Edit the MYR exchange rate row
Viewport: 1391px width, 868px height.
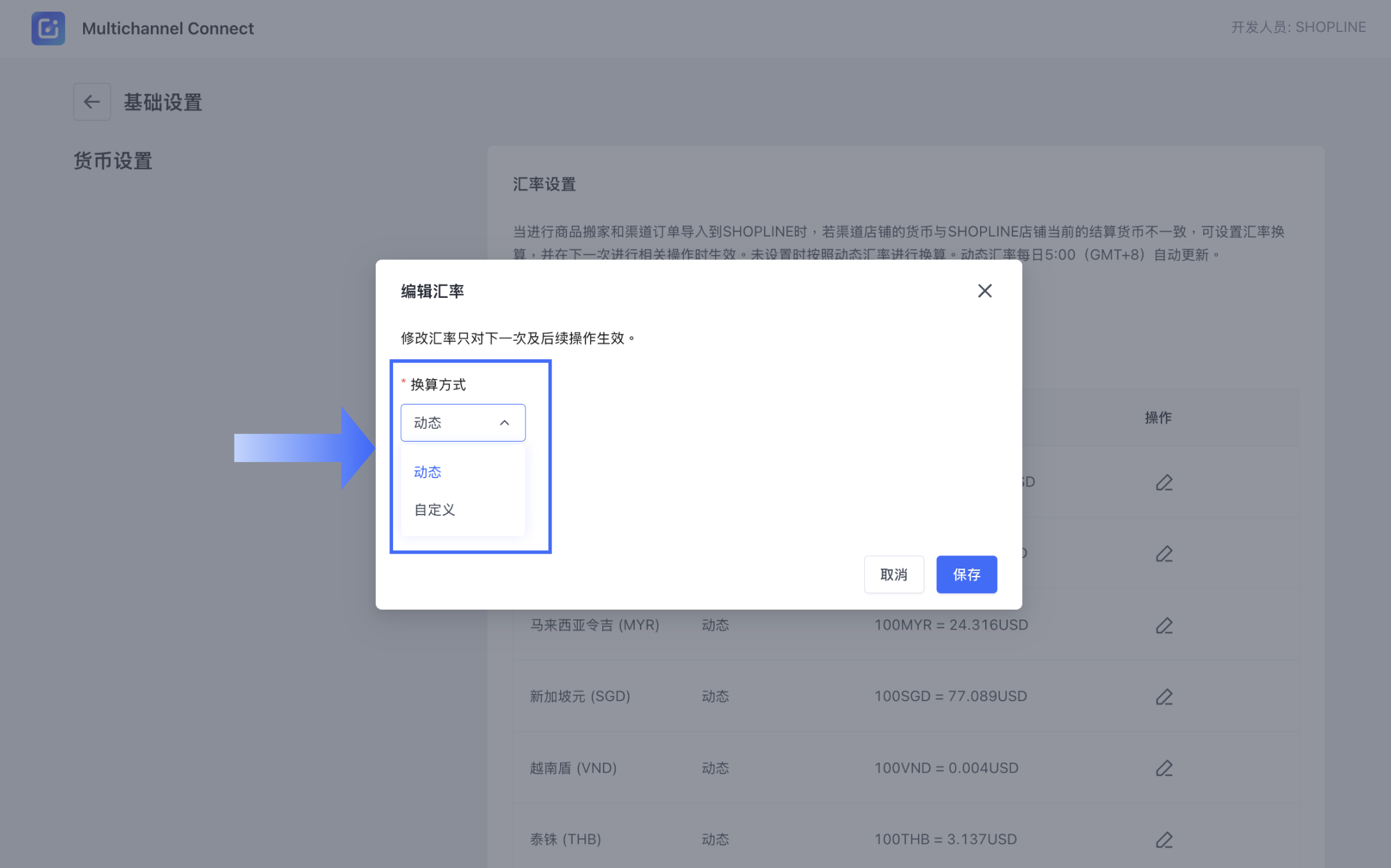(1163, 625)
